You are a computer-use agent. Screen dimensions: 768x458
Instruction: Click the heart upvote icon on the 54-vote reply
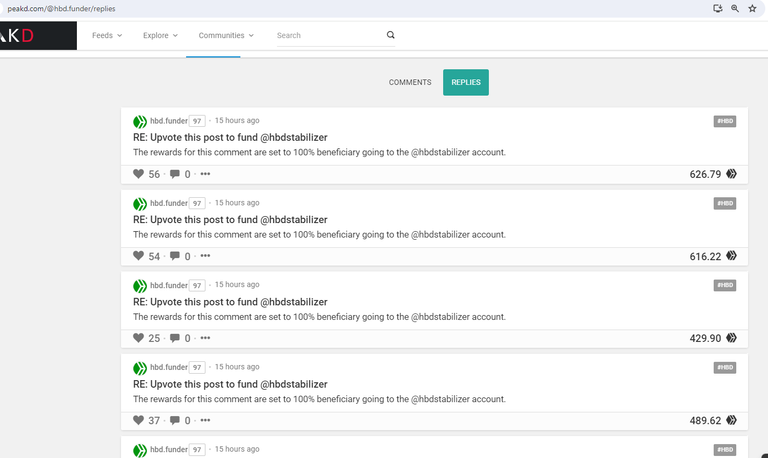139,256
